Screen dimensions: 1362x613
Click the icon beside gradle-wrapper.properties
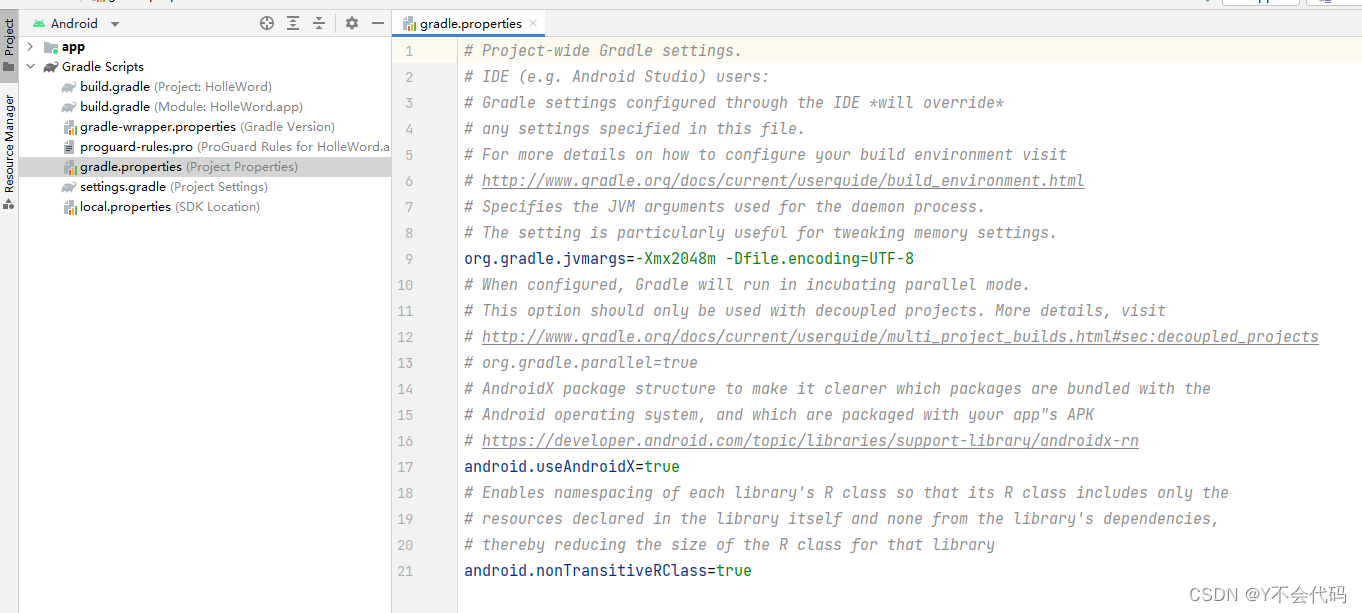(70, 127)
